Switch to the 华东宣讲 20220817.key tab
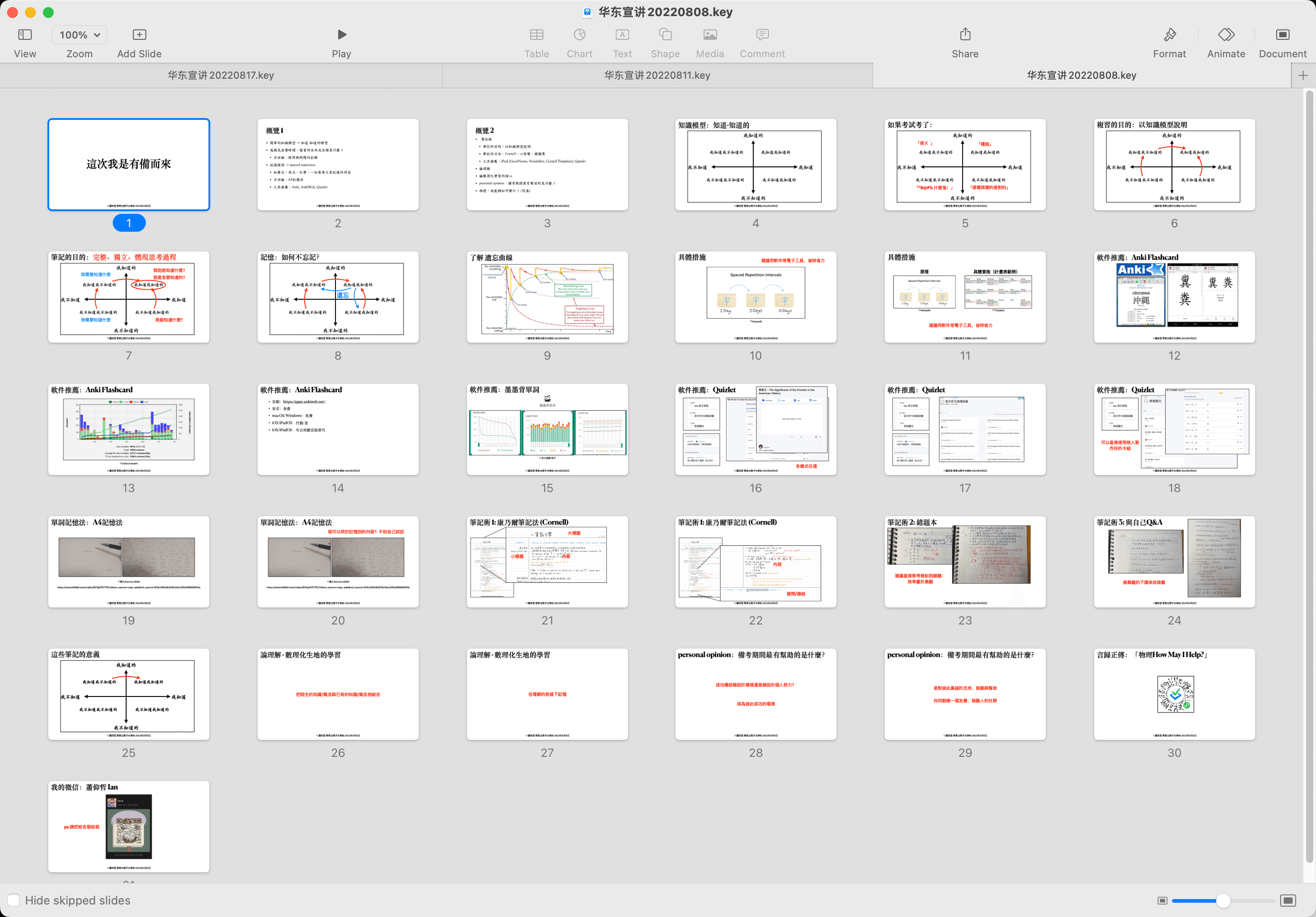Screen dimensions: 1316x917 pos(220,75)
